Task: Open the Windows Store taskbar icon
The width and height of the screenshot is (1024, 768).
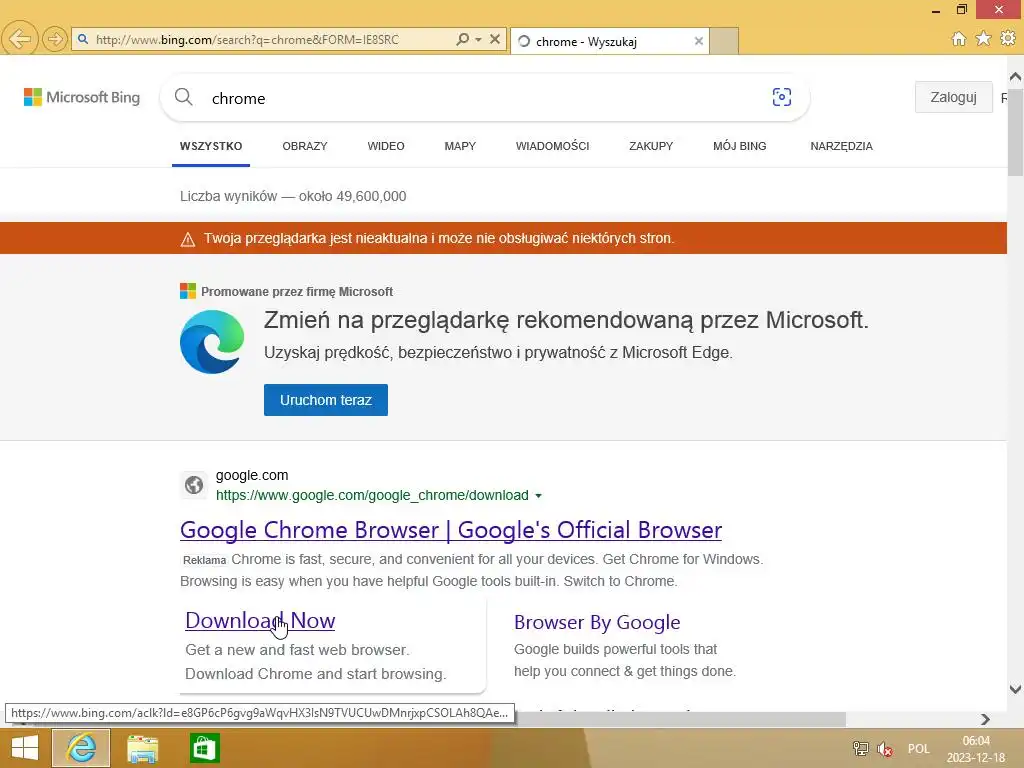Action: coord(204,748)
